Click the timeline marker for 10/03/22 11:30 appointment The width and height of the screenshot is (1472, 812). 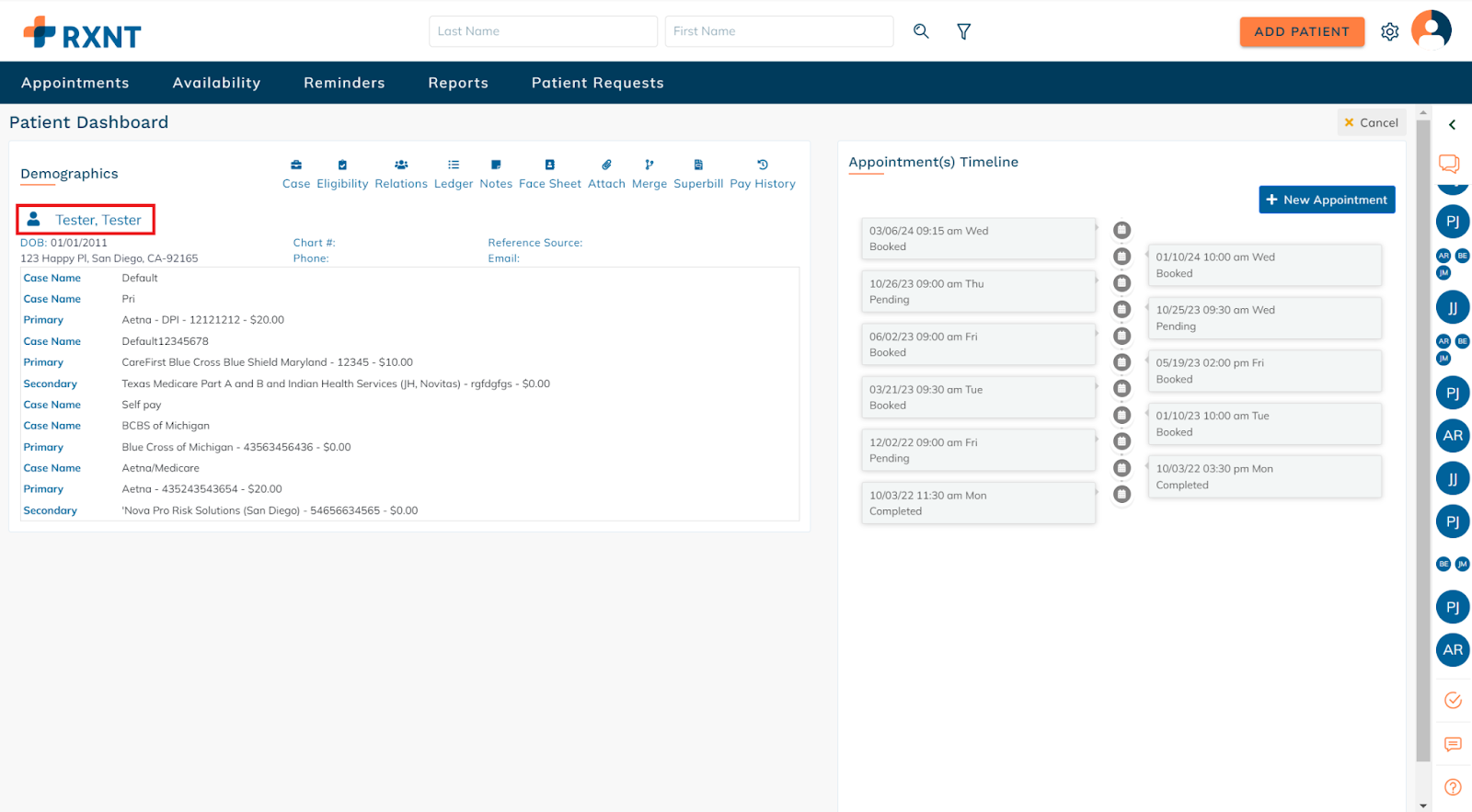click(1121, 495)
